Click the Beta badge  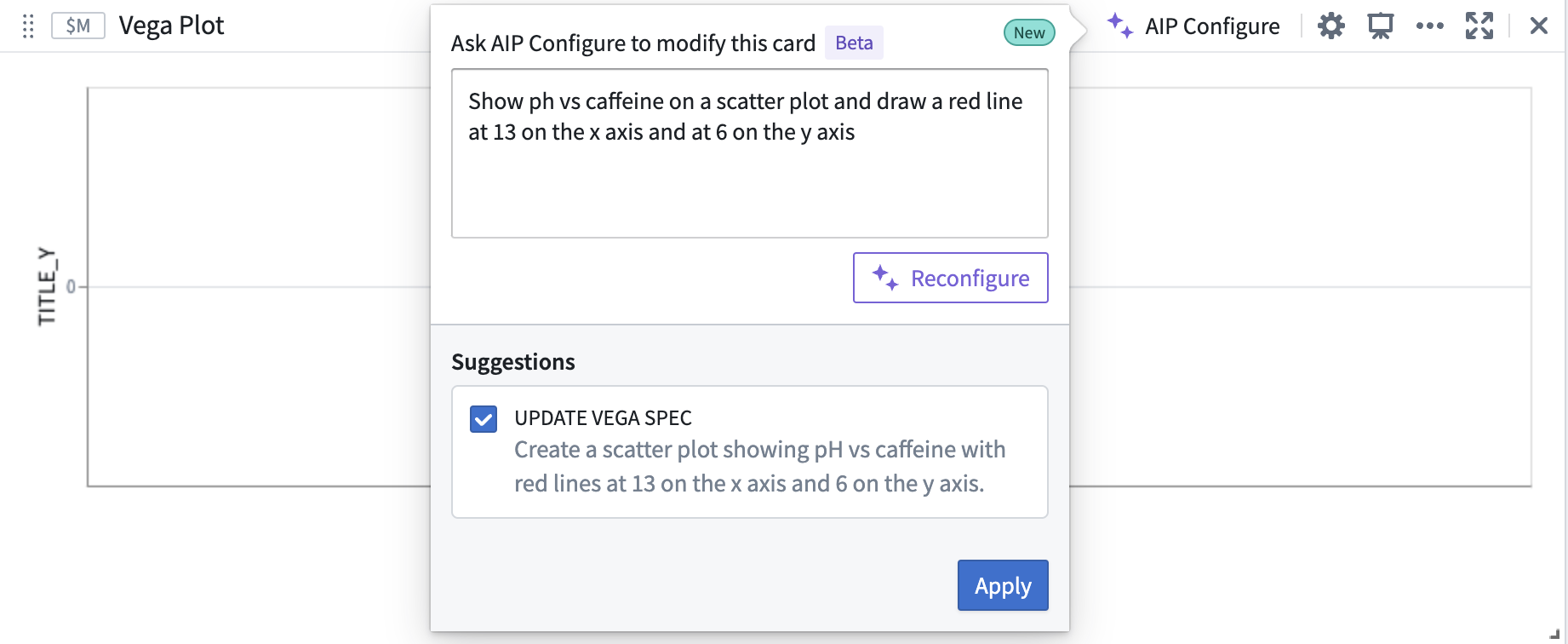pos(854,43)
